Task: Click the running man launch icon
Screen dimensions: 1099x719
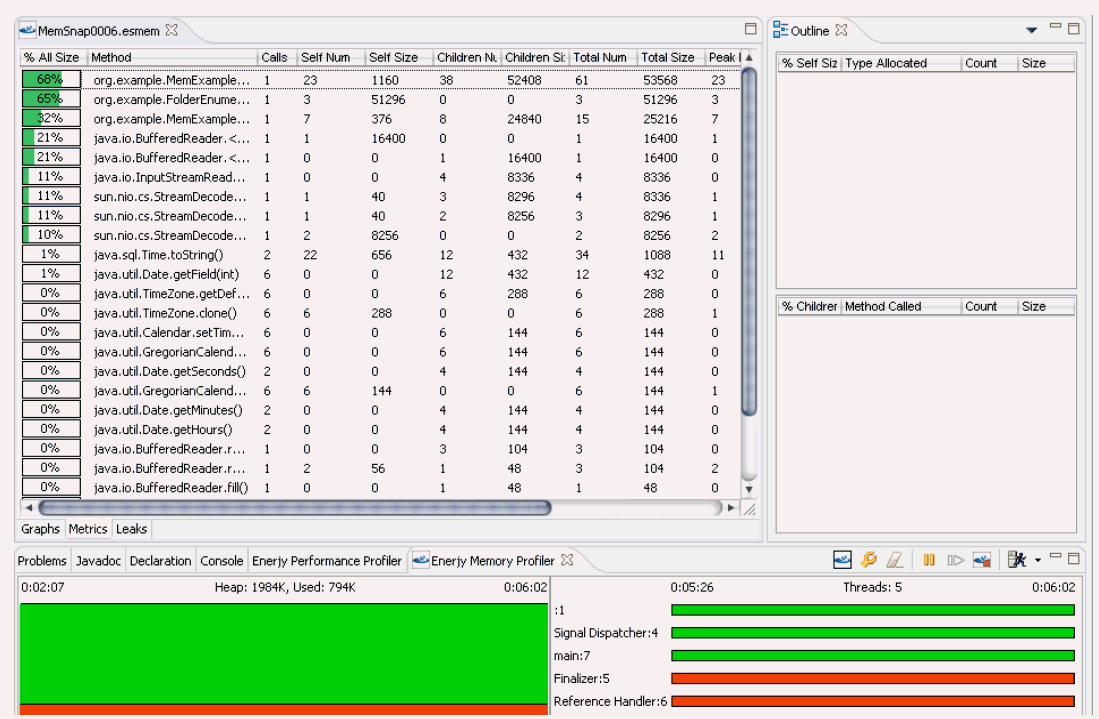Action: pos(1018,561)
